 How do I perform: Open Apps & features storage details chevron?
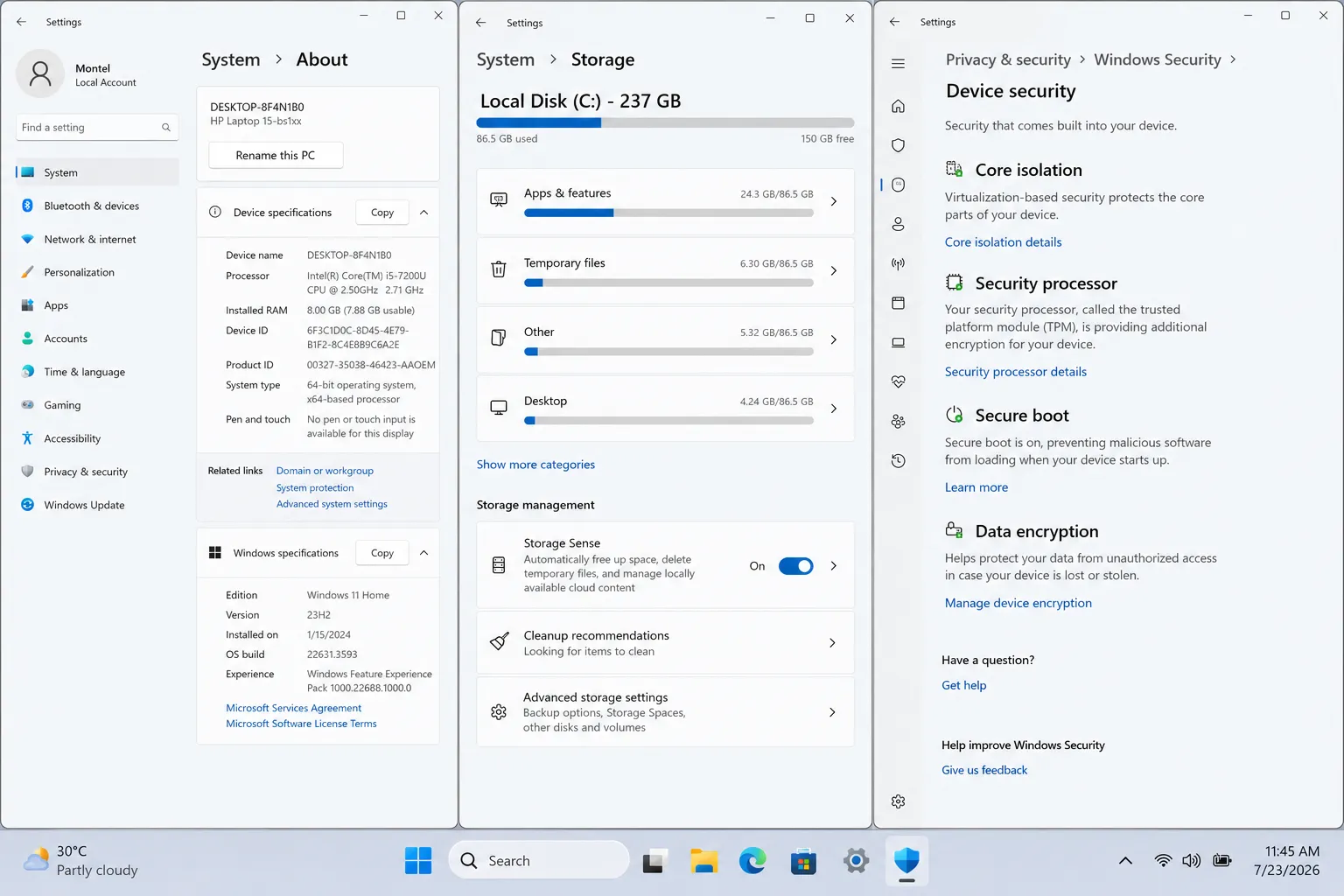click(833, 201)
